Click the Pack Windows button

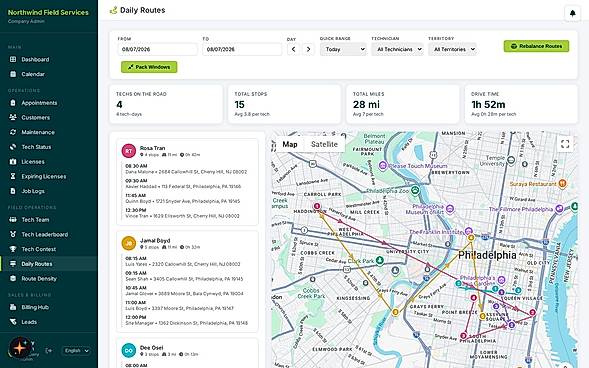149,67
